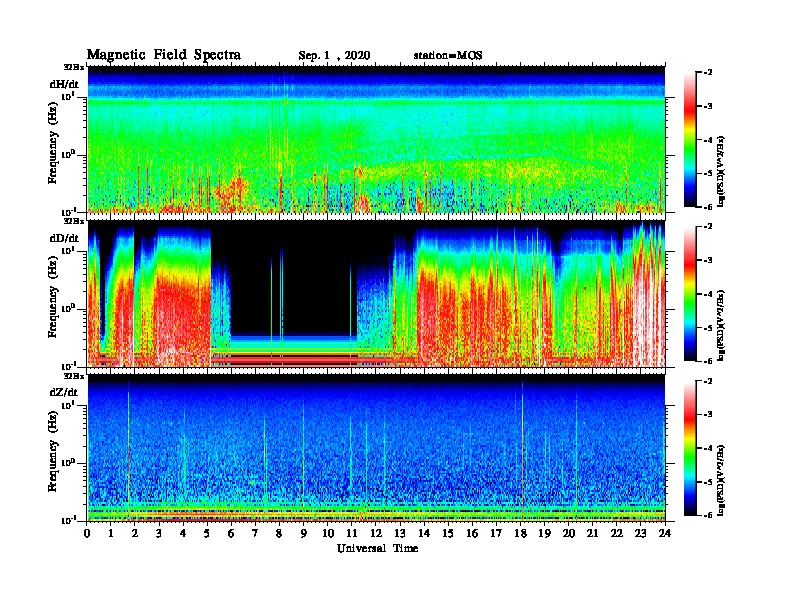Click hour "23" on the Universal Time axis
Viewport: 792px width, 612px height.
pyautogui.click(x=641, y=533)
